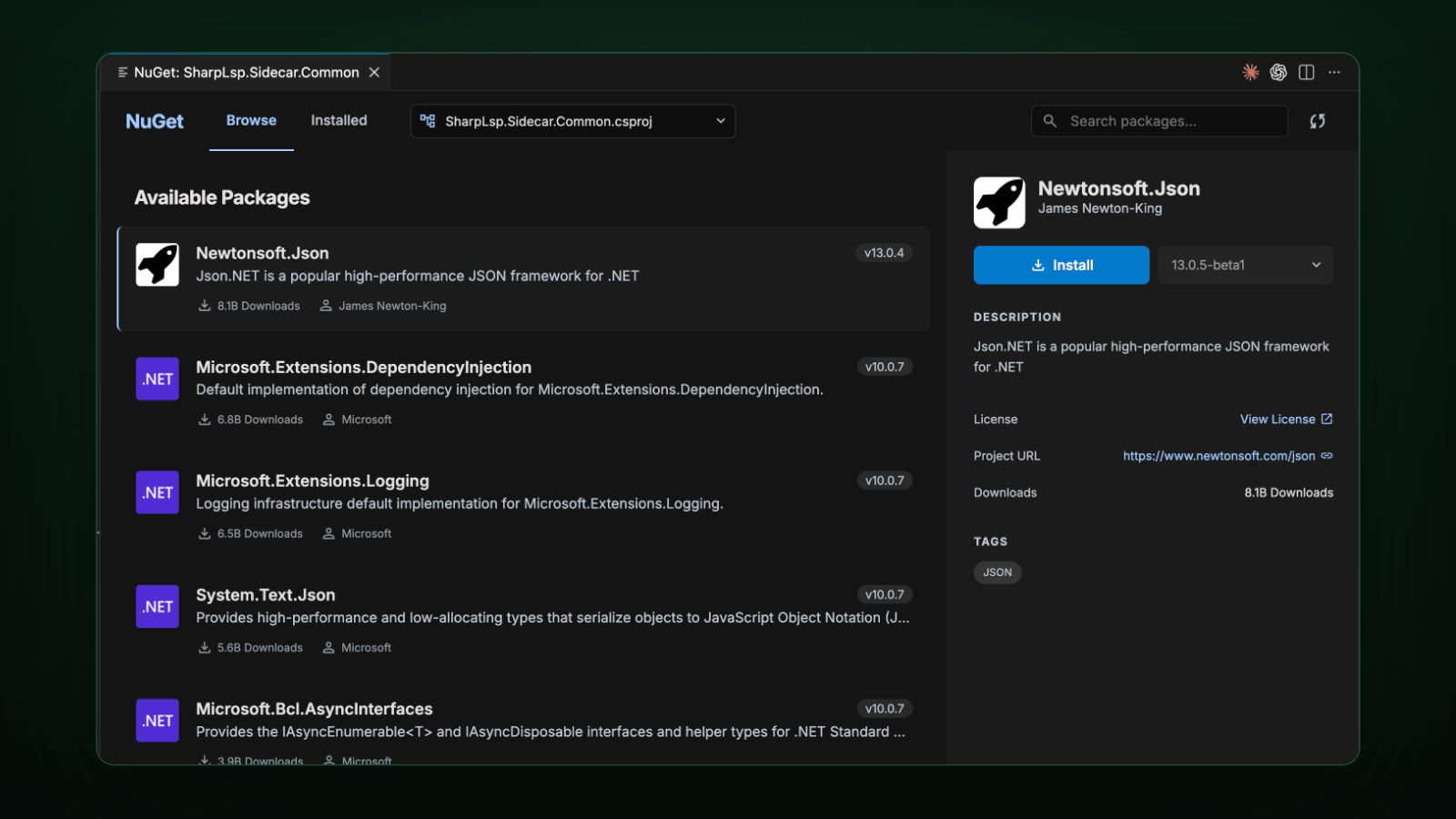Image resolution: width=1456 pixels, height=819 pixels.
Task: Click the Install button
Action: pyautogui.click(x=1061, y=265)
